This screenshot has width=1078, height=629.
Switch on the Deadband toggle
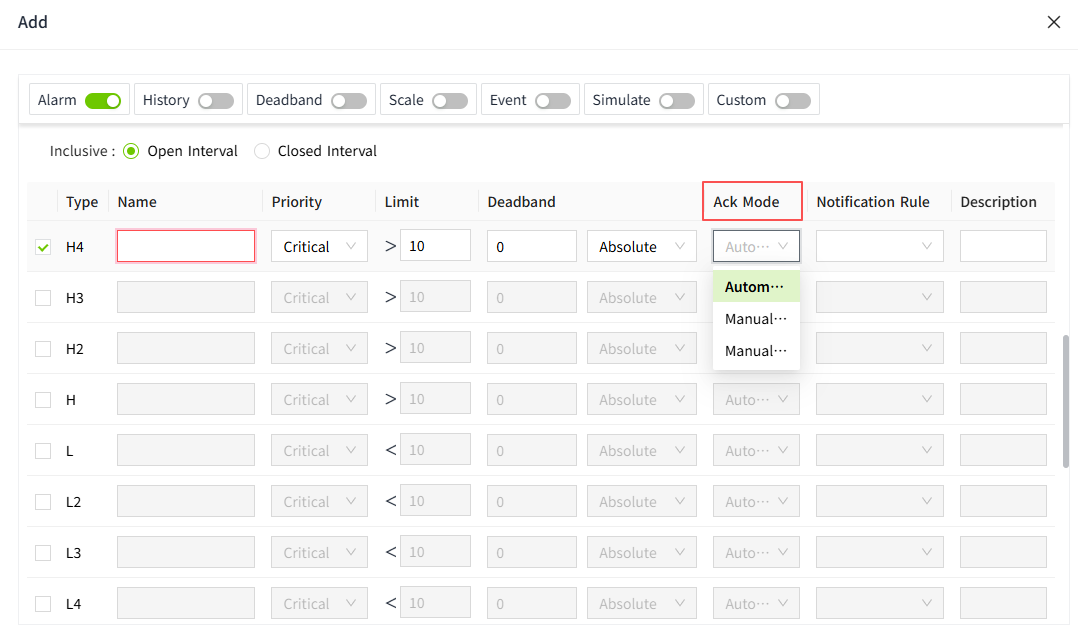click(x=349, y=100)
